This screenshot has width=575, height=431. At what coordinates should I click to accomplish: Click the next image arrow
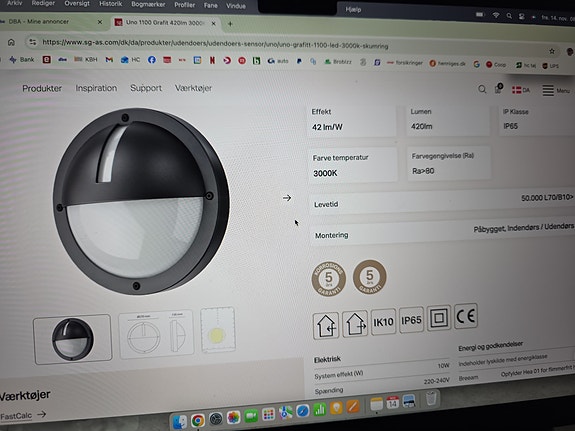coord(287,198)
